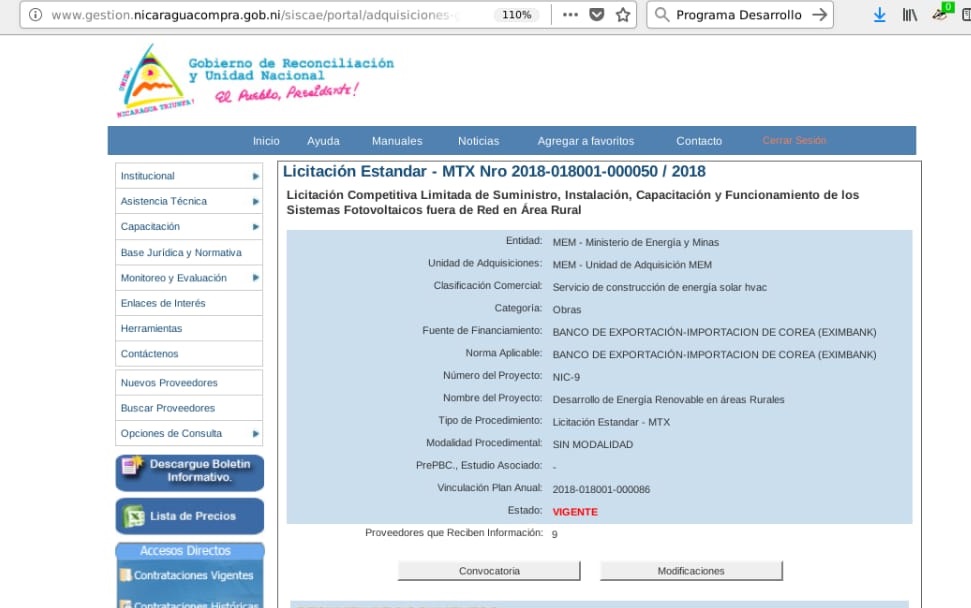Submit the search with the arrow icon
The image size is (971, 608).
(819, 14)
